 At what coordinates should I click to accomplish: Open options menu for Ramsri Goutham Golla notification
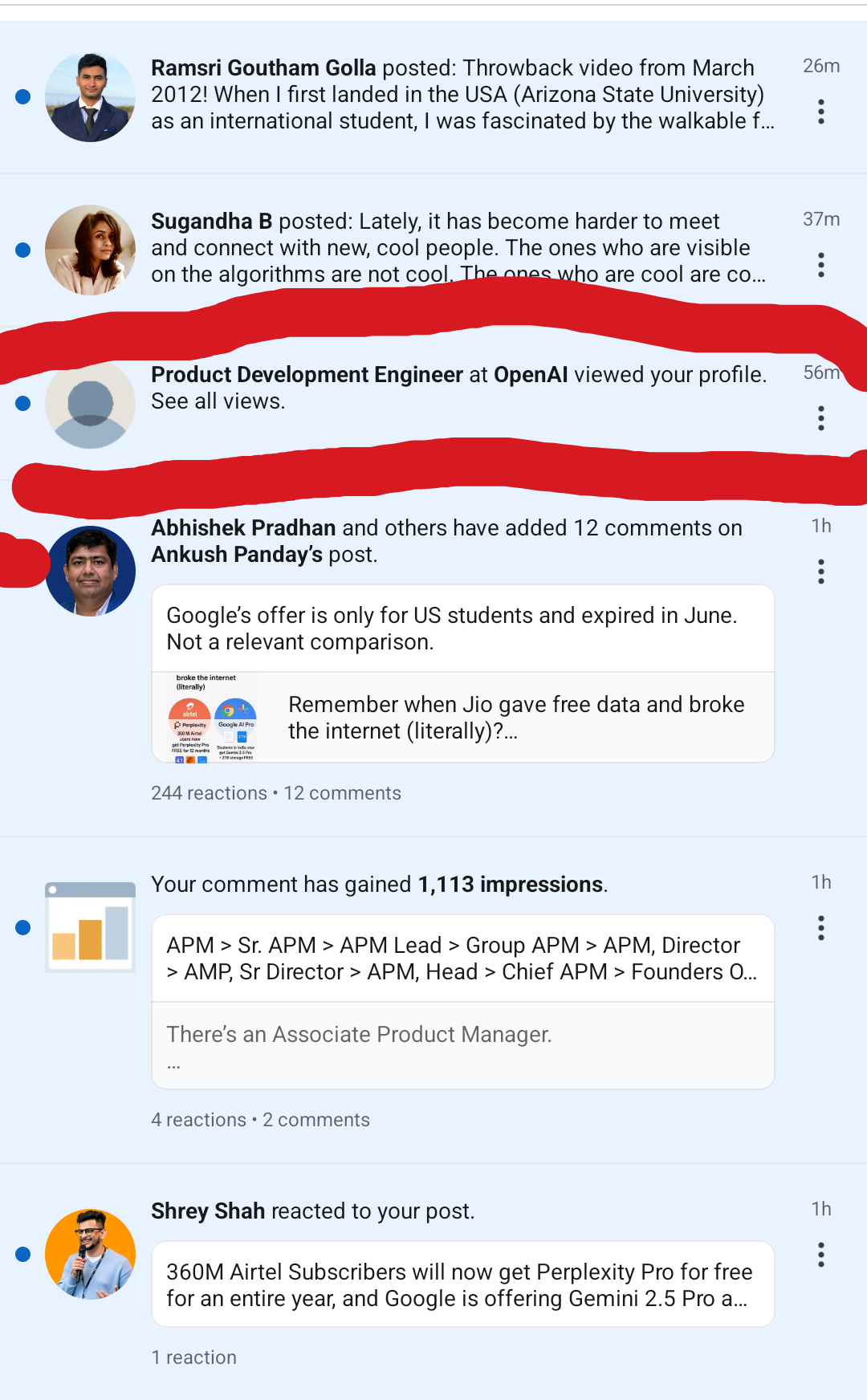820,112
